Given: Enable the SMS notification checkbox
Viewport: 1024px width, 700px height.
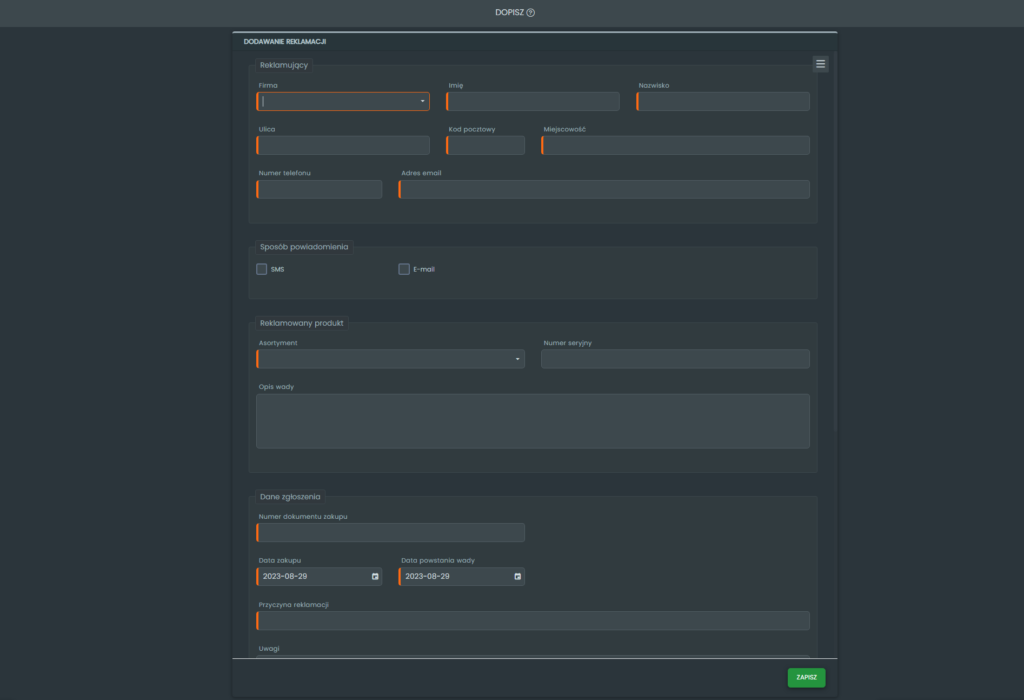Looking at the screenshot, I should pos(262,269).
